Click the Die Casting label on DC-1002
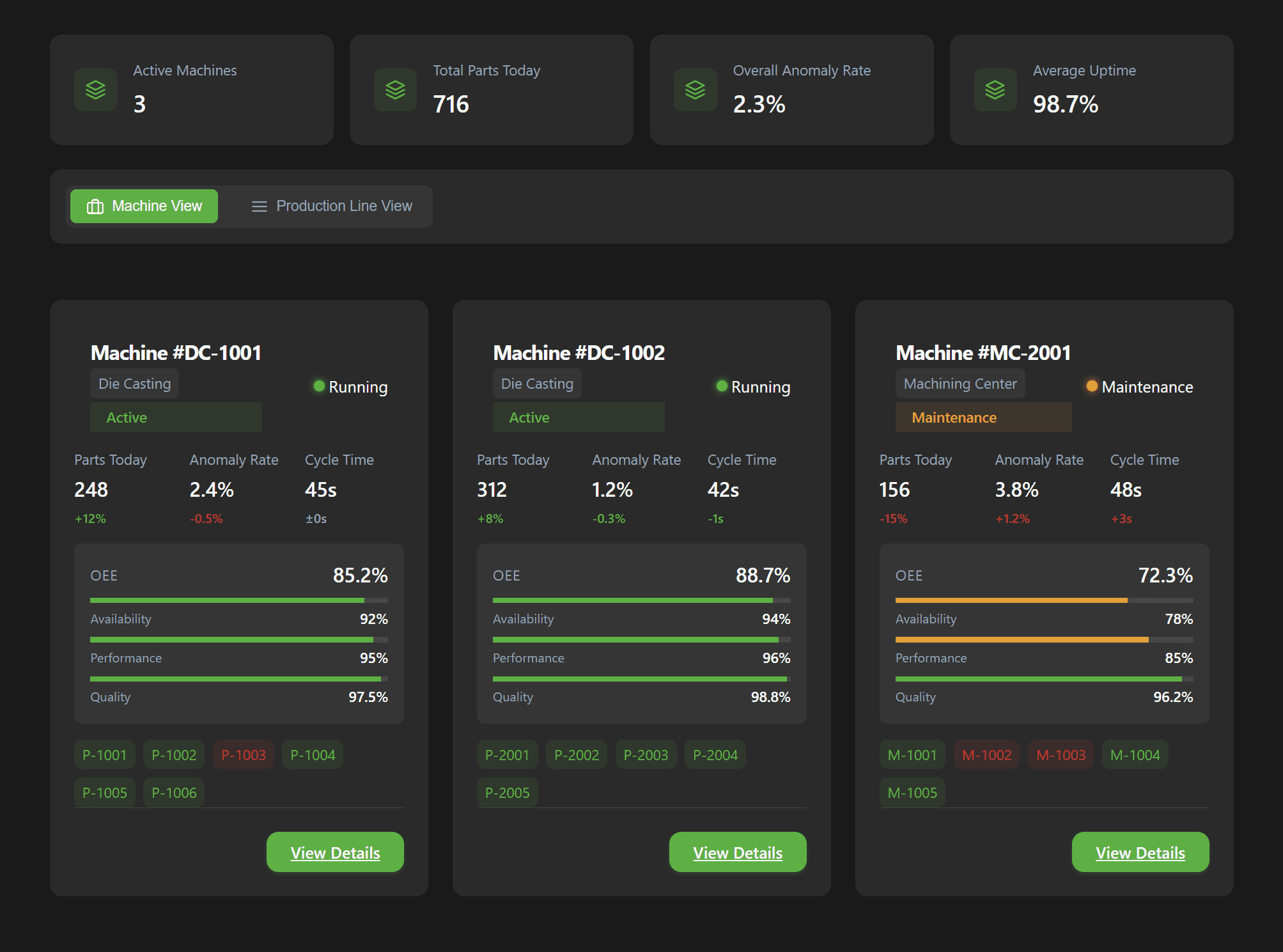 pos(537,384)
